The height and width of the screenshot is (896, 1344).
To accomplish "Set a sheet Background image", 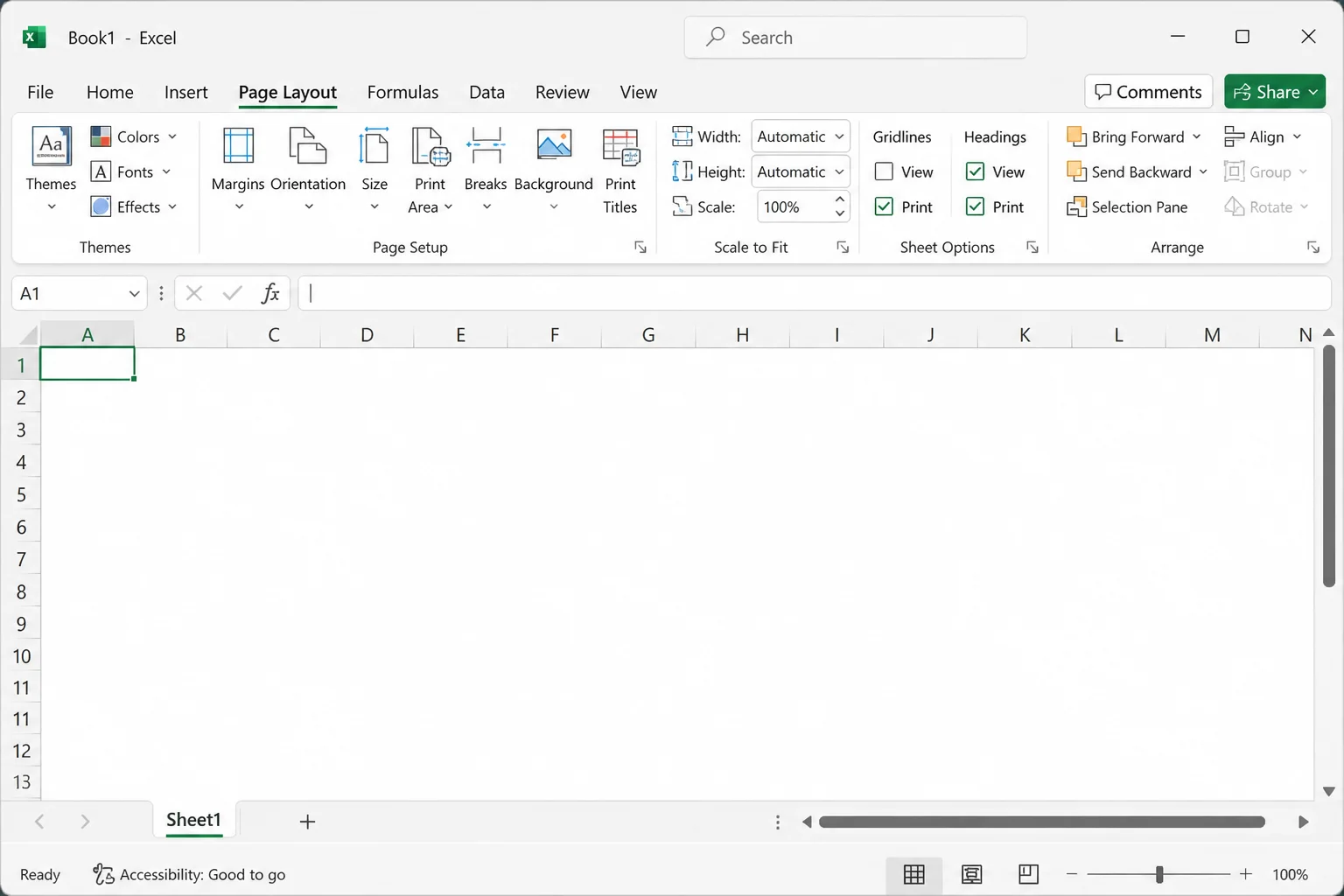I will (x=554, y=170).
